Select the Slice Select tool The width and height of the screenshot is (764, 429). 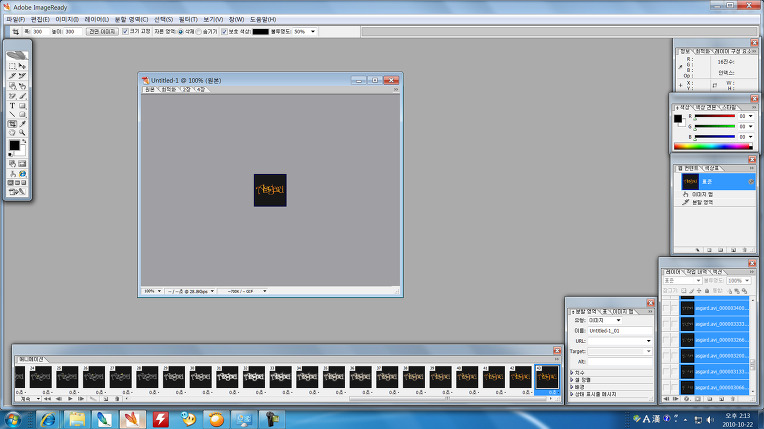coord(22,76)
